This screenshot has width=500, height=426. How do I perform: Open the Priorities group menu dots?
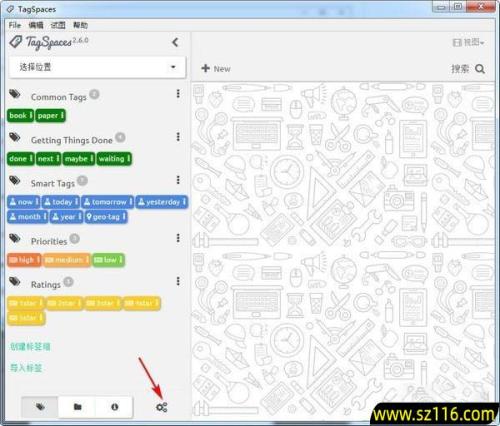[x=178, y=238]
